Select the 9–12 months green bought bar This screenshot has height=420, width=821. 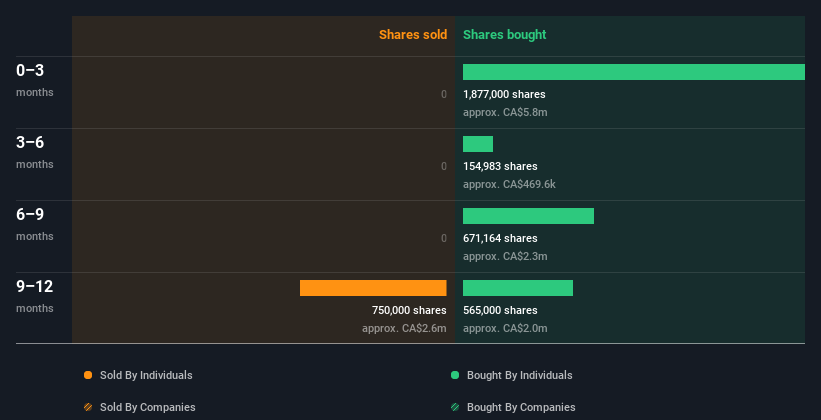tap(518, 288)
